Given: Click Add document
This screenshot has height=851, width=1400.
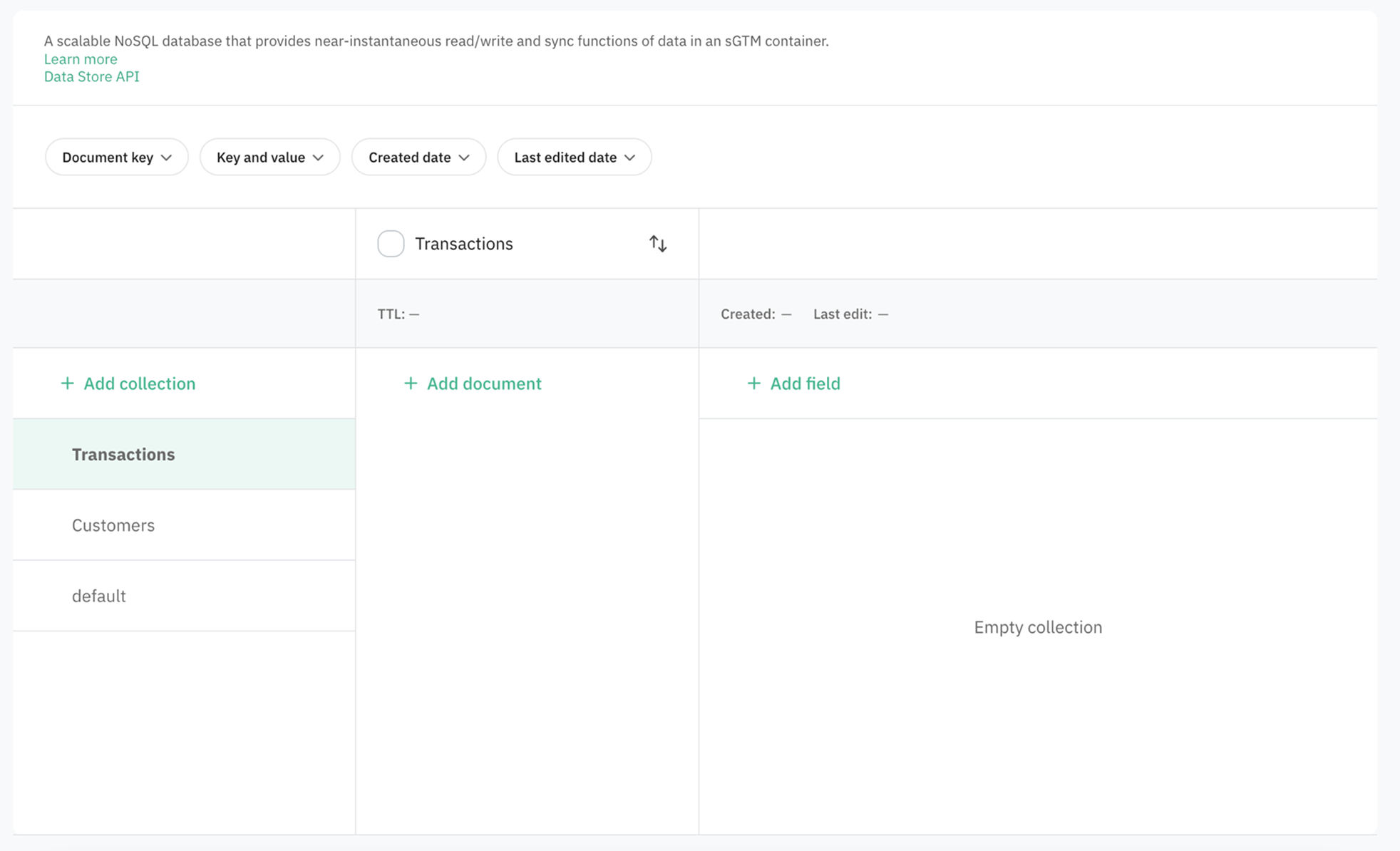Looking at the screenshot, I should click(473, 383).
